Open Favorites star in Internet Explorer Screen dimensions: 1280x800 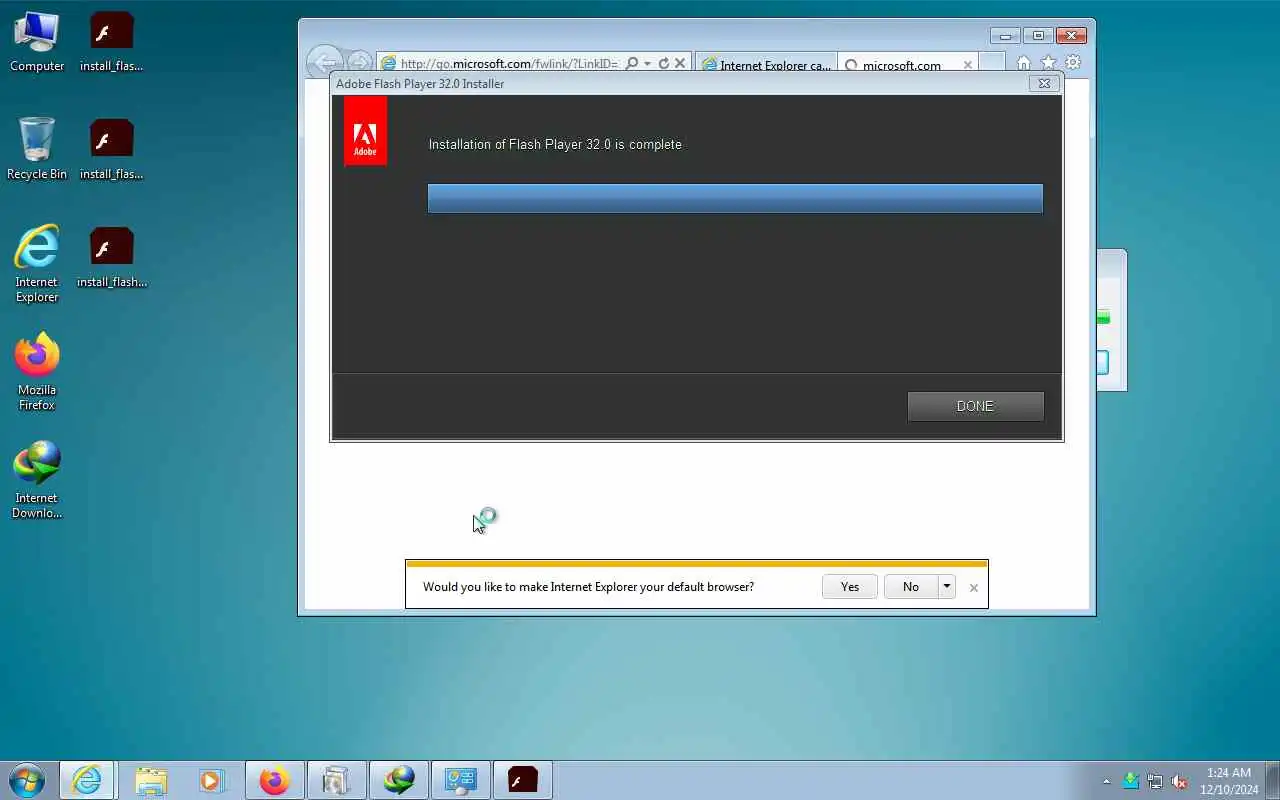pos(1048,63)
